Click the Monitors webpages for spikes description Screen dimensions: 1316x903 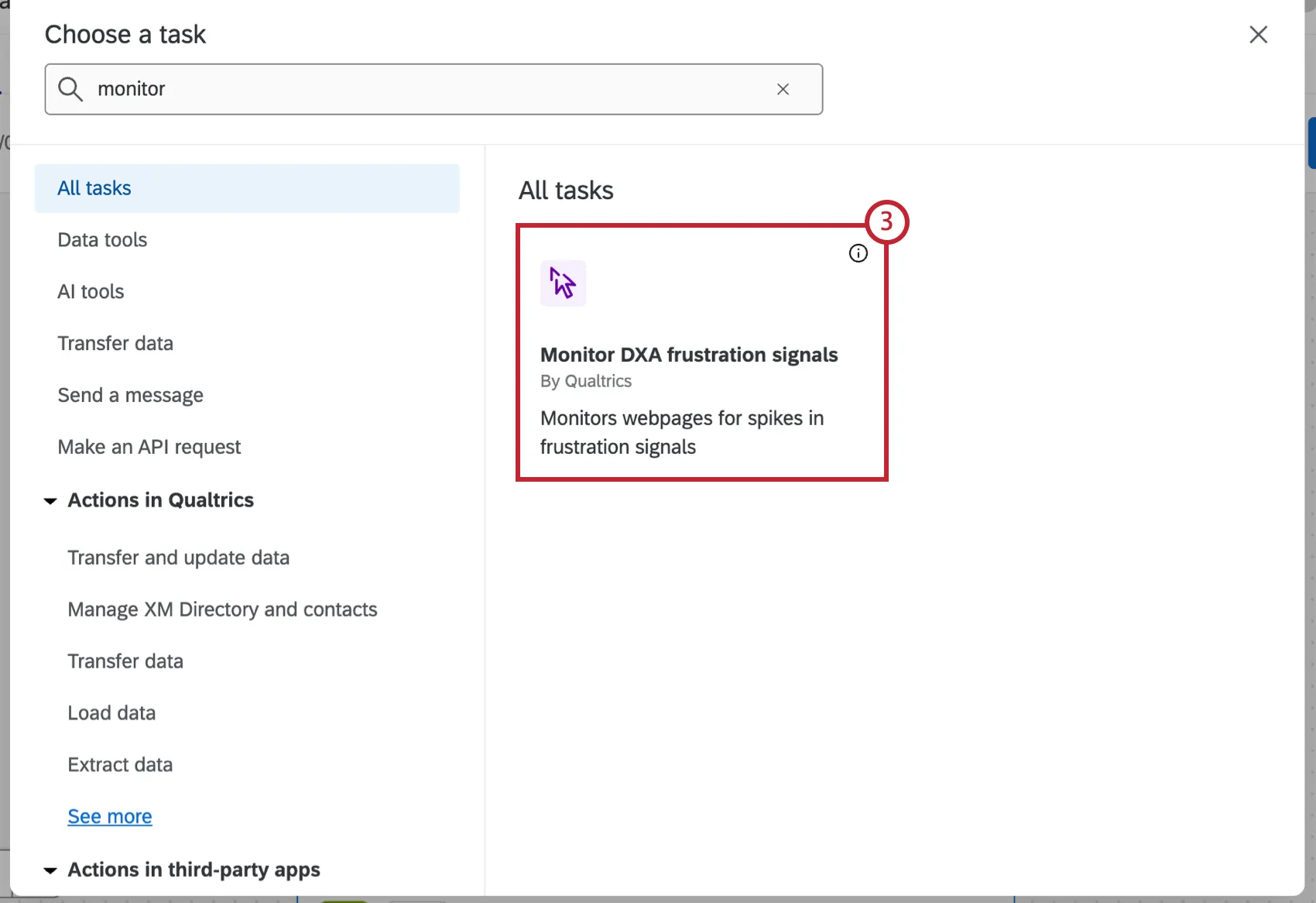click(x=682, y=432)
